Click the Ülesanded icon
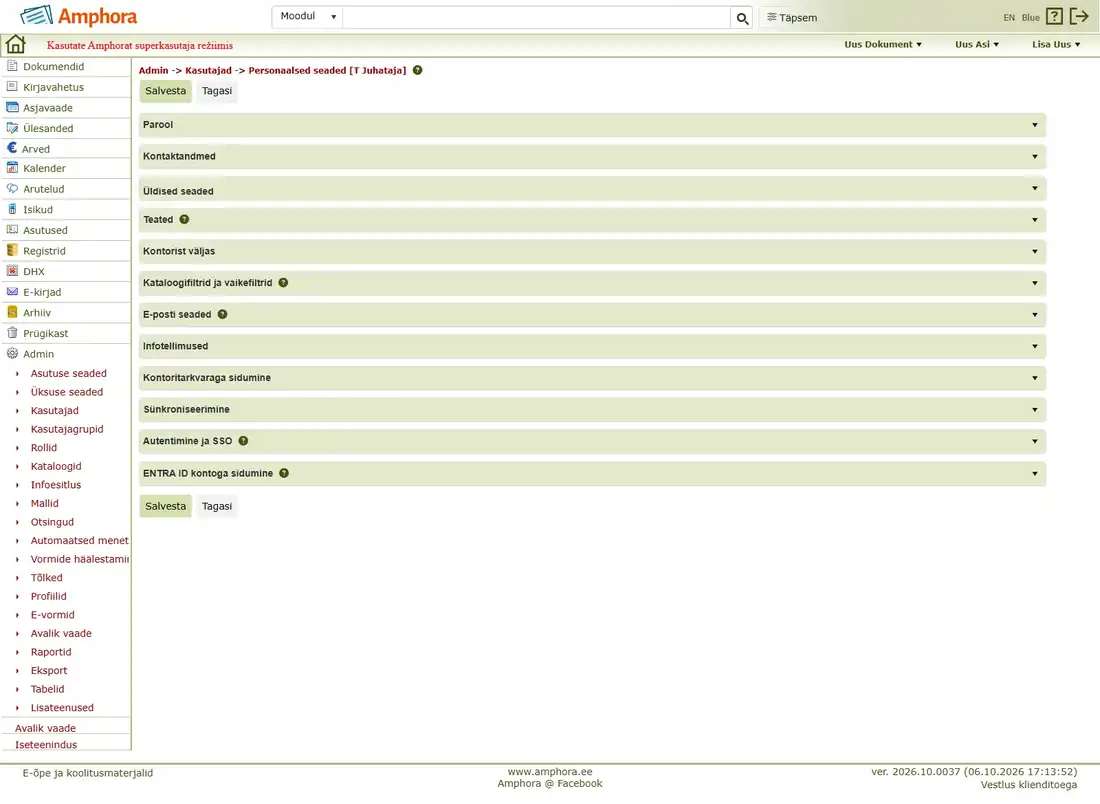Image resolution: width=1100 pixels, height=804 pixels. pos(12,128)
